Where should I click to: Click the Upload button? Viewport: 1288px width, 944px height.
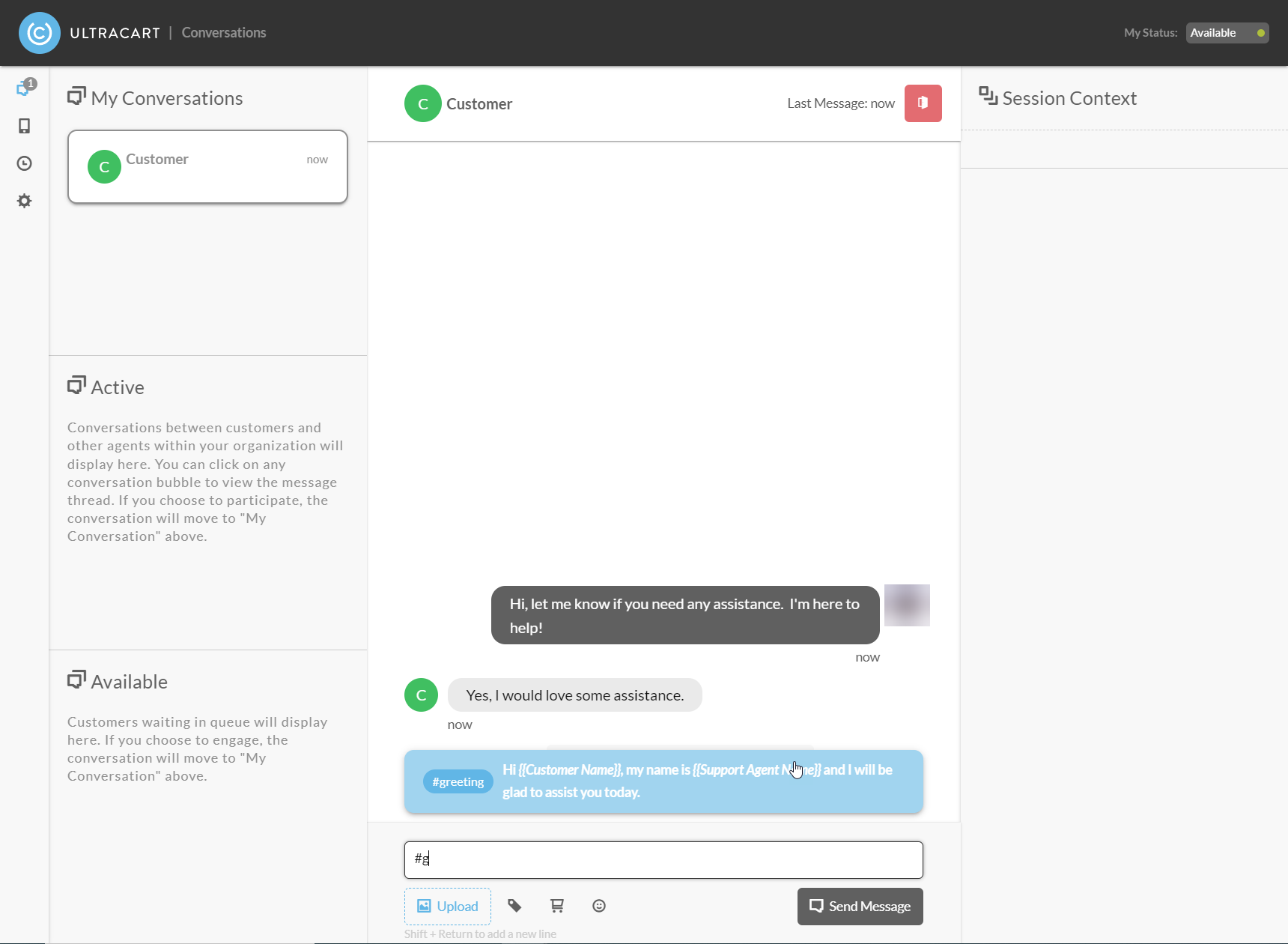tap(448, 907)
